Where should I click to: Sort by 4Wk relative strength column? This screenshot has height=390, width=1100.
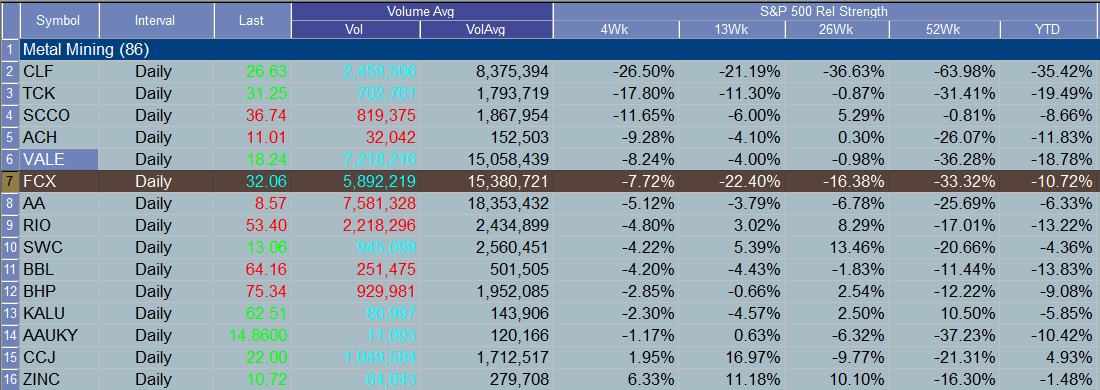click(x=615, y=29)
